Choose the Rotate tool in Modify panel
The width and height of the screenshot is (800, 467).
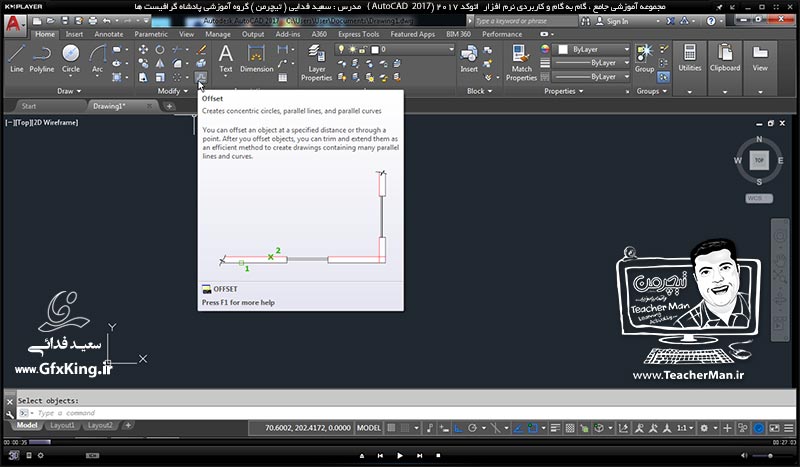click(160, 50)
